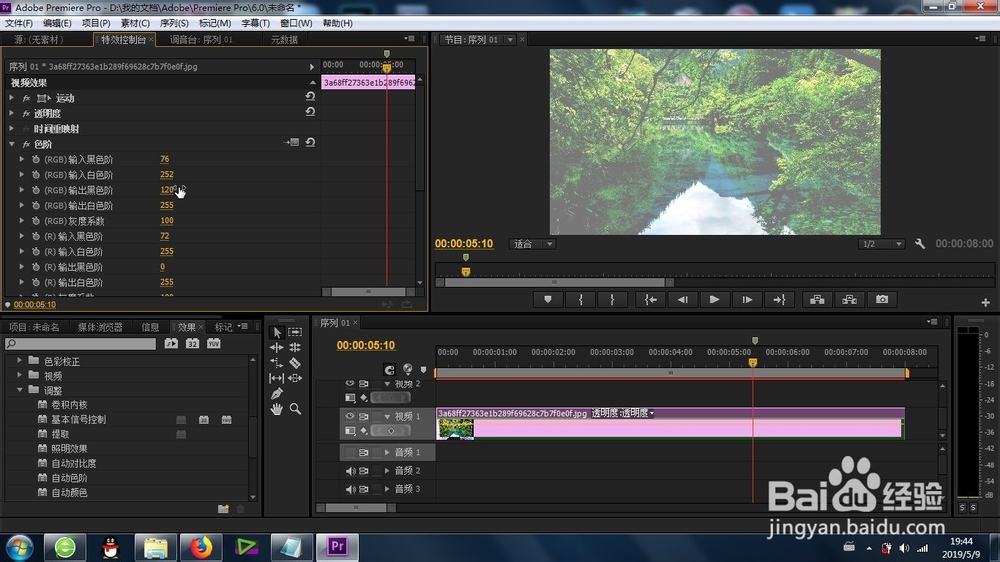Select the Slip tool

click(277, 378)
